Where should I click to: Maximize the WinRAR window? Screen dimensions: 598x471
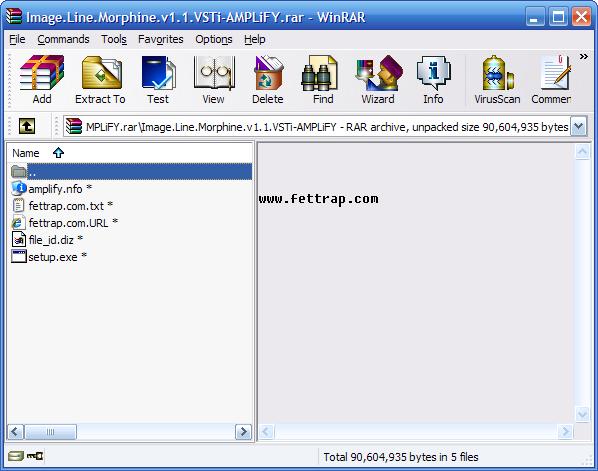coord(558,17)
